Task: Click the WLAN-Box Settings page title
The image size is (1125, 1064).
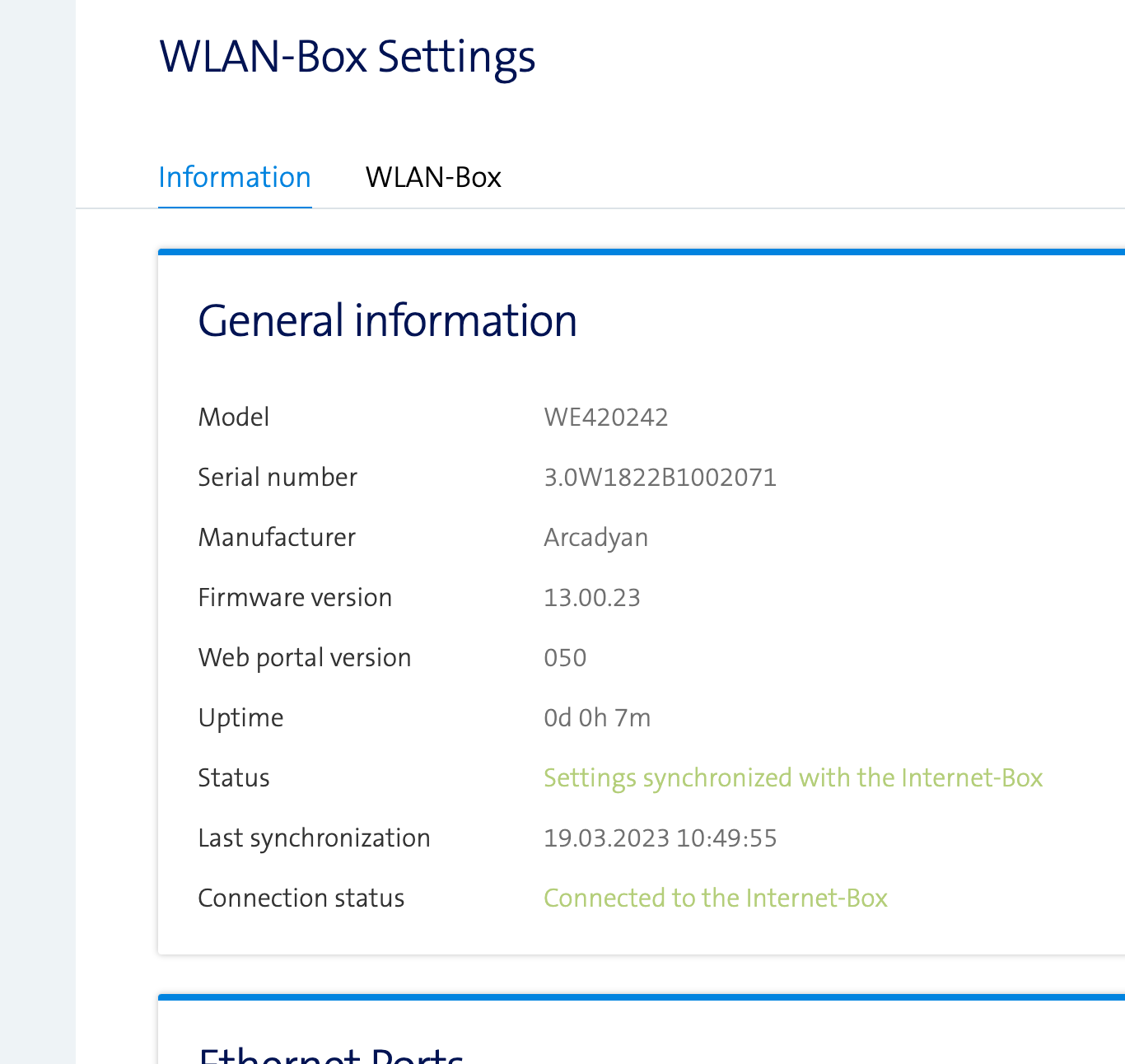Action: tap(347, 57)
